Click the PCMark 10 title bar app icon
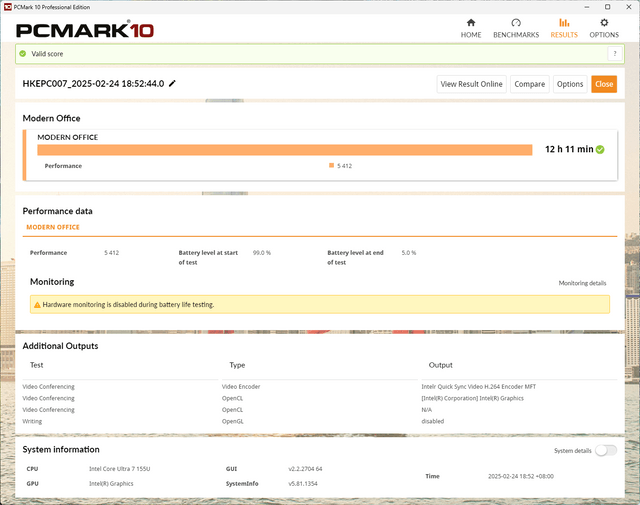 (7, 7)
